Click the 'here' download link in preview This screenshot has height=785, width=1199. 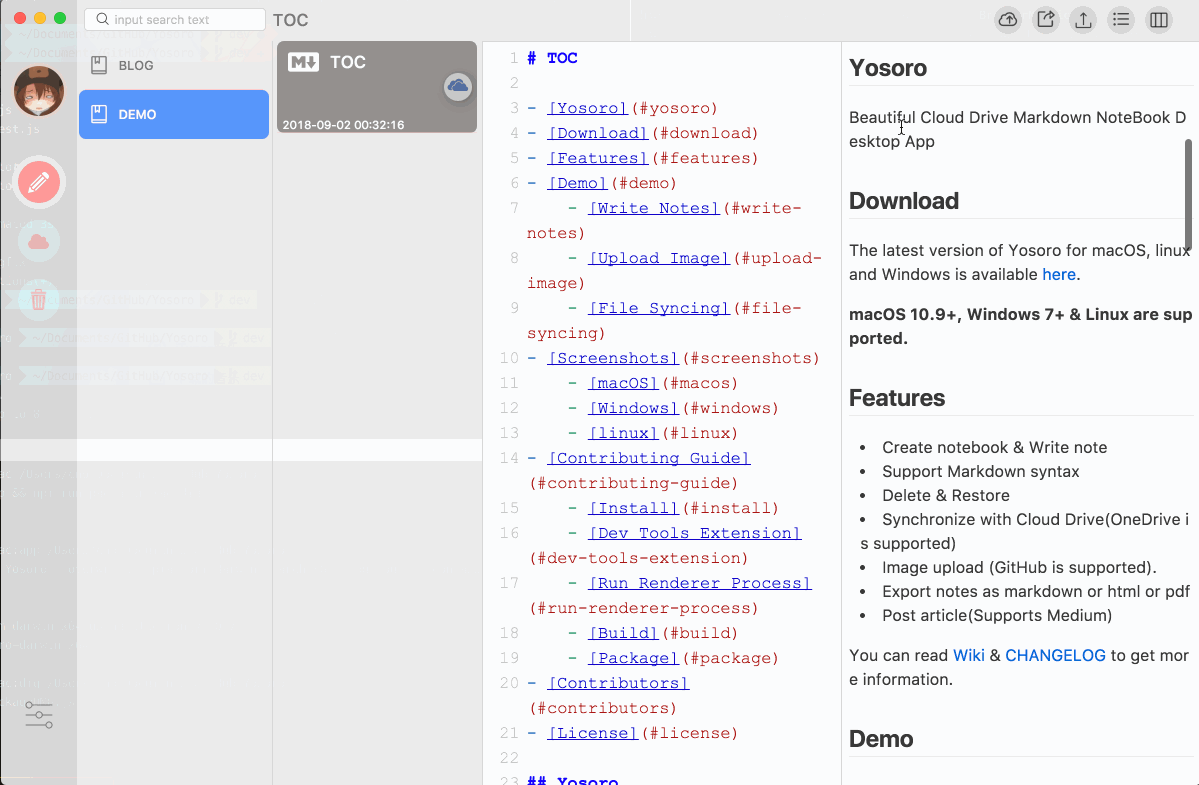point(1058,274)
